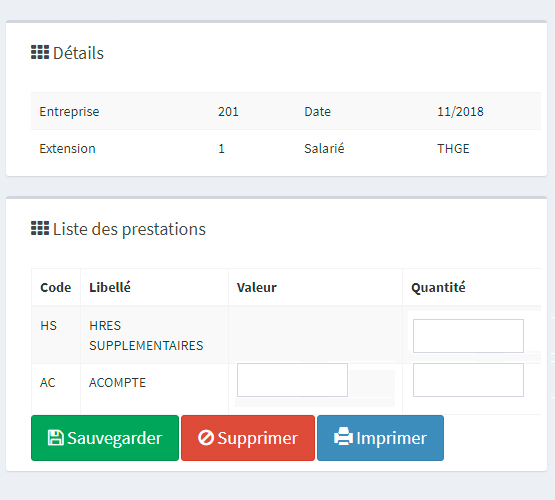Click the Entreprise value 201
Image resolution: width=555 pixels, height=500 pixels.
(228, 111)
